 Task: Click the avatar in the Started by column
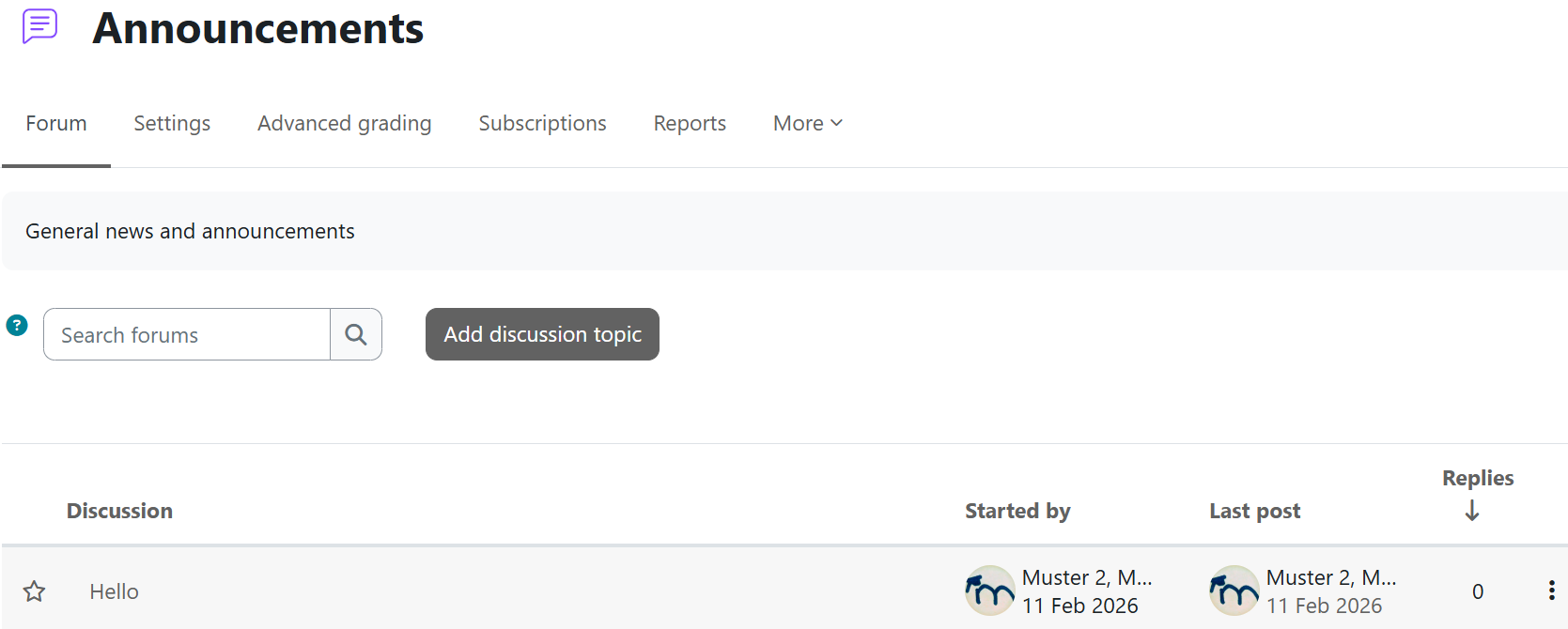point(989,591)
